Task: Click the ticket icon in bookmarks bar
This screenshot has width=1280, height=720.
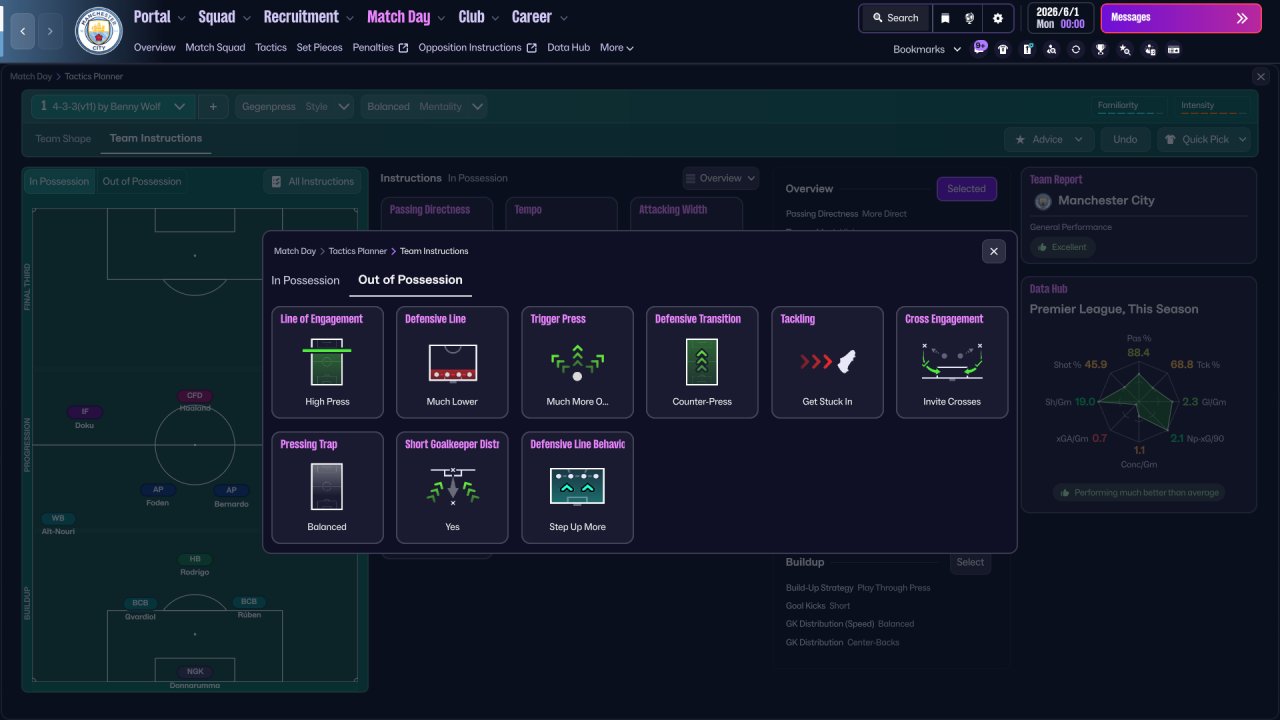Action: pos(1174,49)
